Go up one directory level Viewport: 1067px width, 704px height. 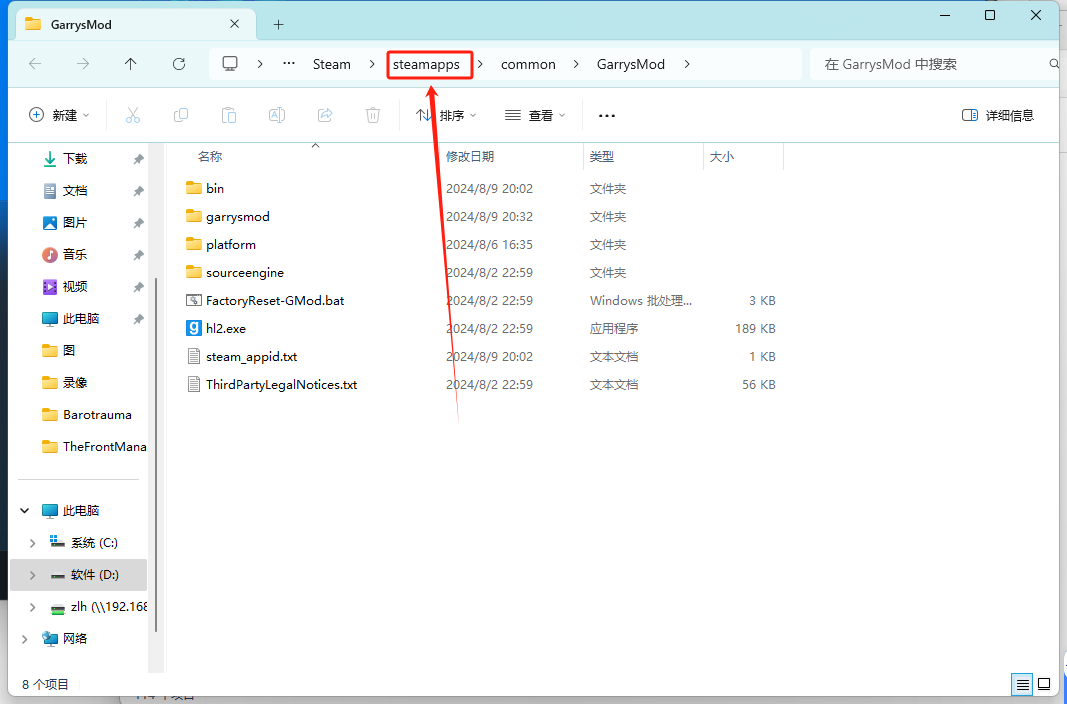(x=131, y=64)
